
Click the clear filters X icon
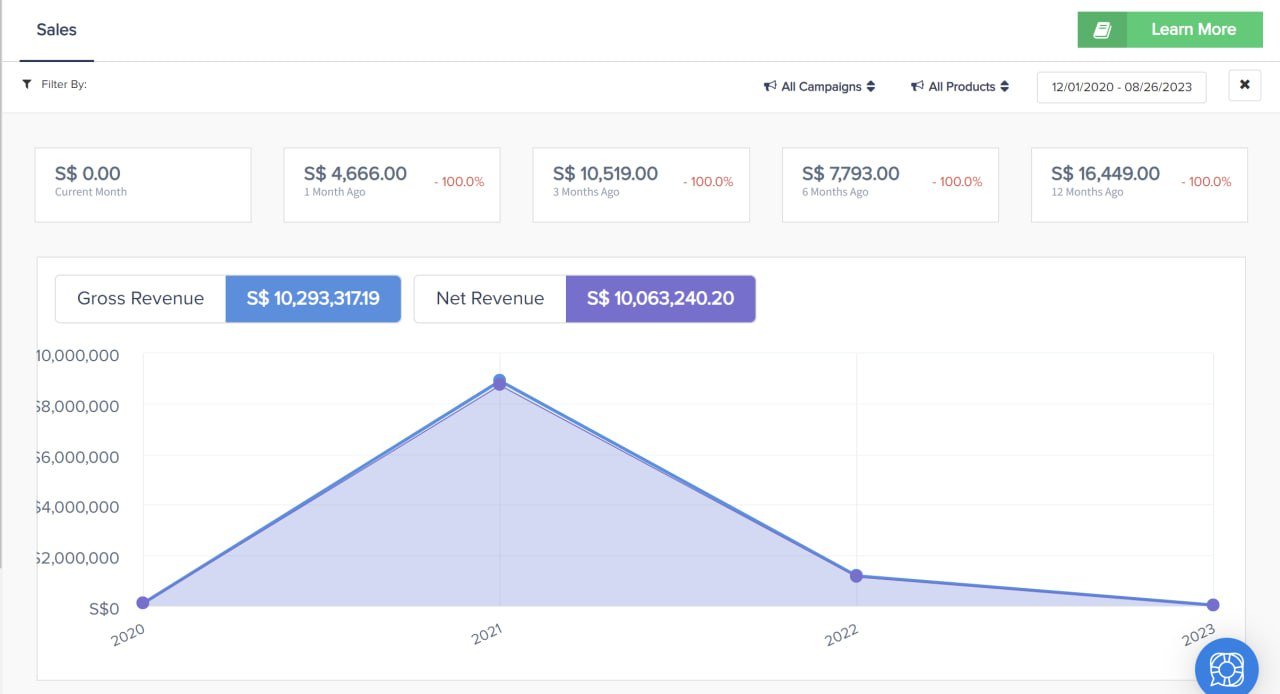1244,85
